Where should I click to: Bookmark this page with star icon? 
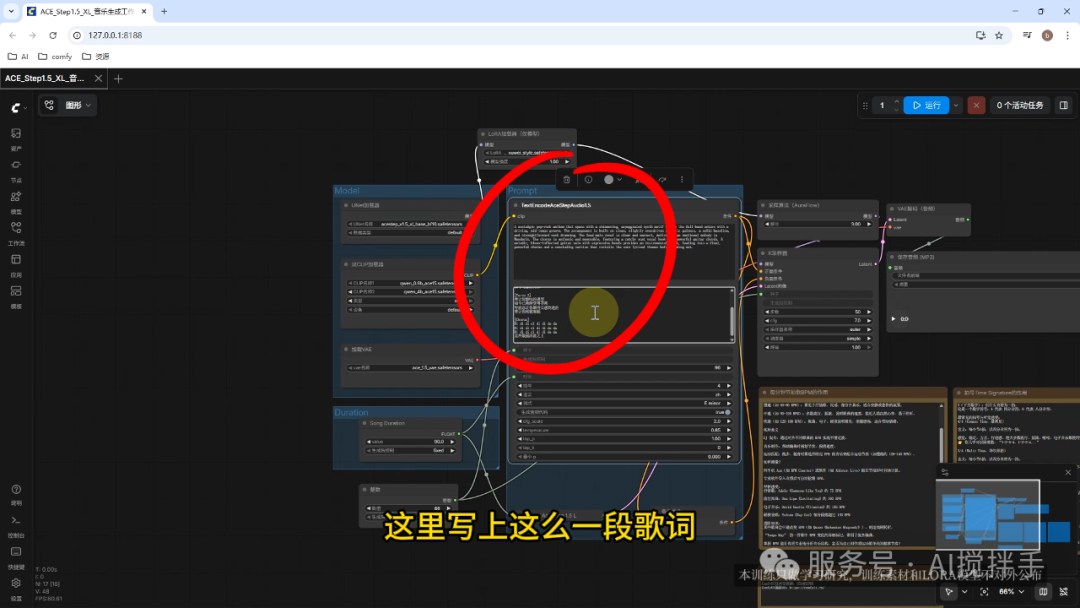[x=999, y=35]
